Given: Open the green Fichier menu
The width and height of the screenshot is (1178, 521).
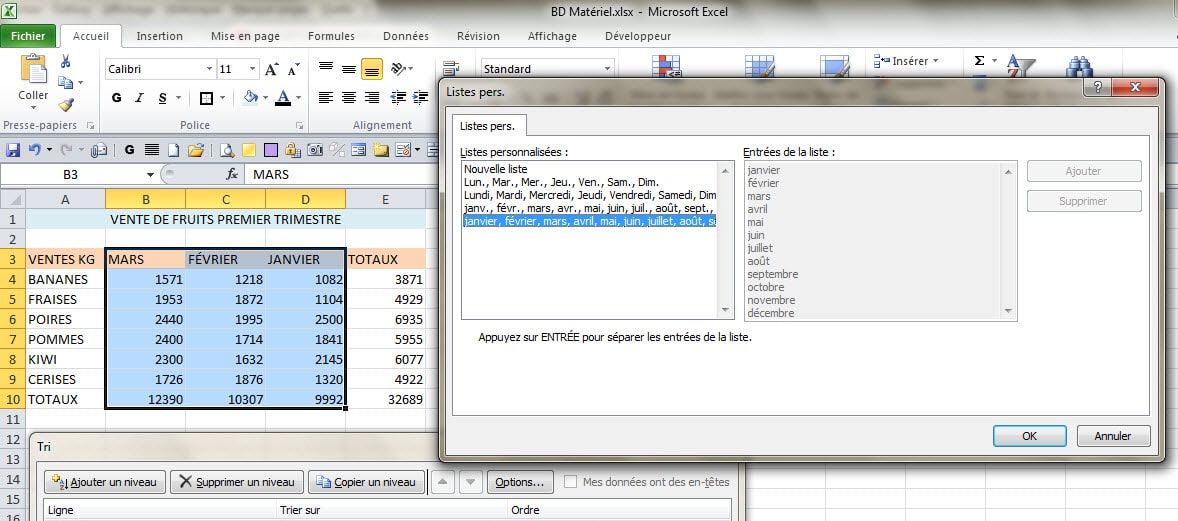Looking at the screenshot, I should pyautogui.click(x=29, y=36).
